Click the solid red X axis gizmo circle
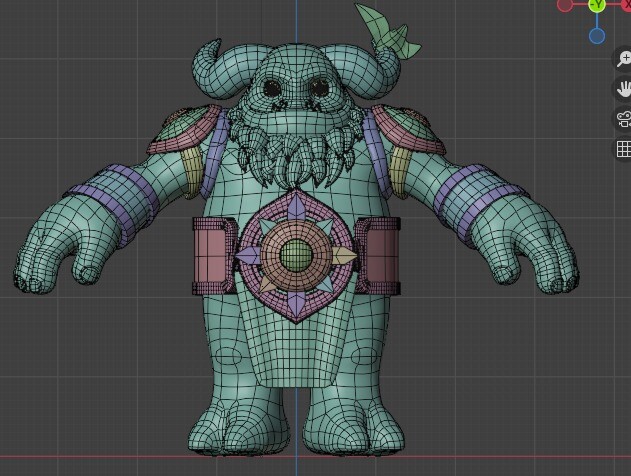 (627, 4)
